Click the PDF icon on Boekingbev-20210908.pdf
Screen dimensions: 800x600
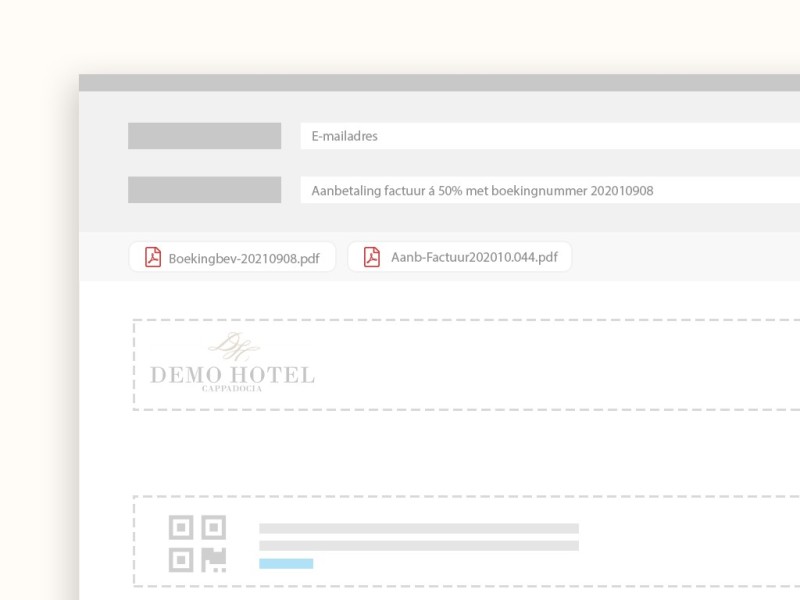[x=153, y=257]
